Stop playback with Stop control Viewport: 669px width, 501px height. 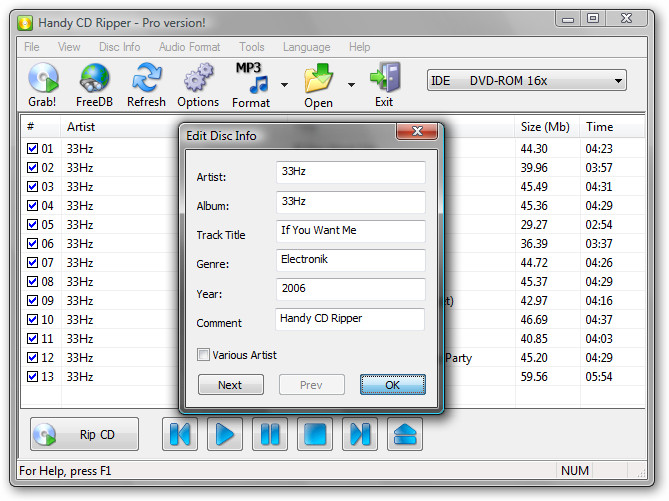(x=315, y=434)
